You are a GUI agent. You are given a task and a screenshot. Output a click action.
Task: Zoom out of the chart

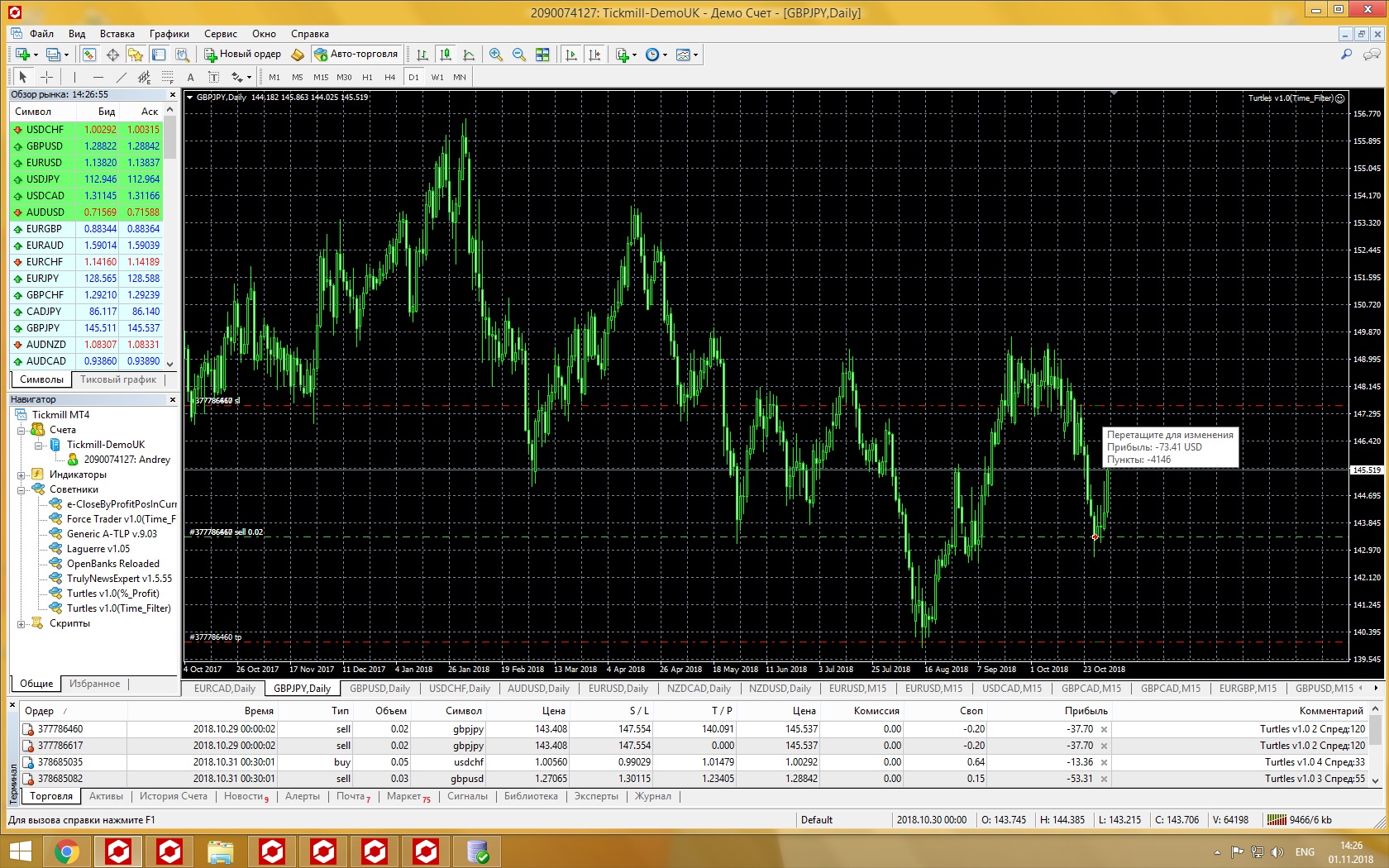[519, 55]
